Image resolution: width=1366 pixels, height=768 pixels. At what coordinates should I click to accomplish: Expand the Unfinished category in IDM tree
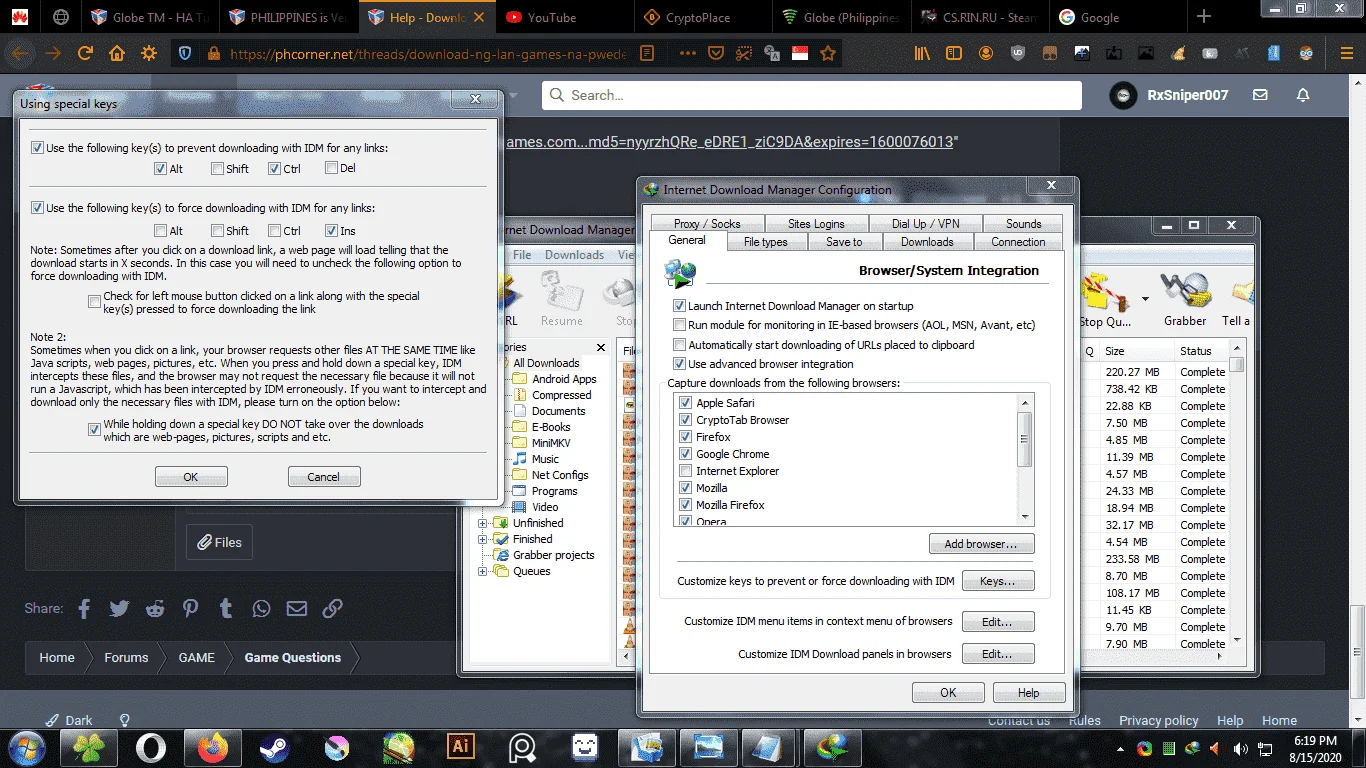coord(483,523)
